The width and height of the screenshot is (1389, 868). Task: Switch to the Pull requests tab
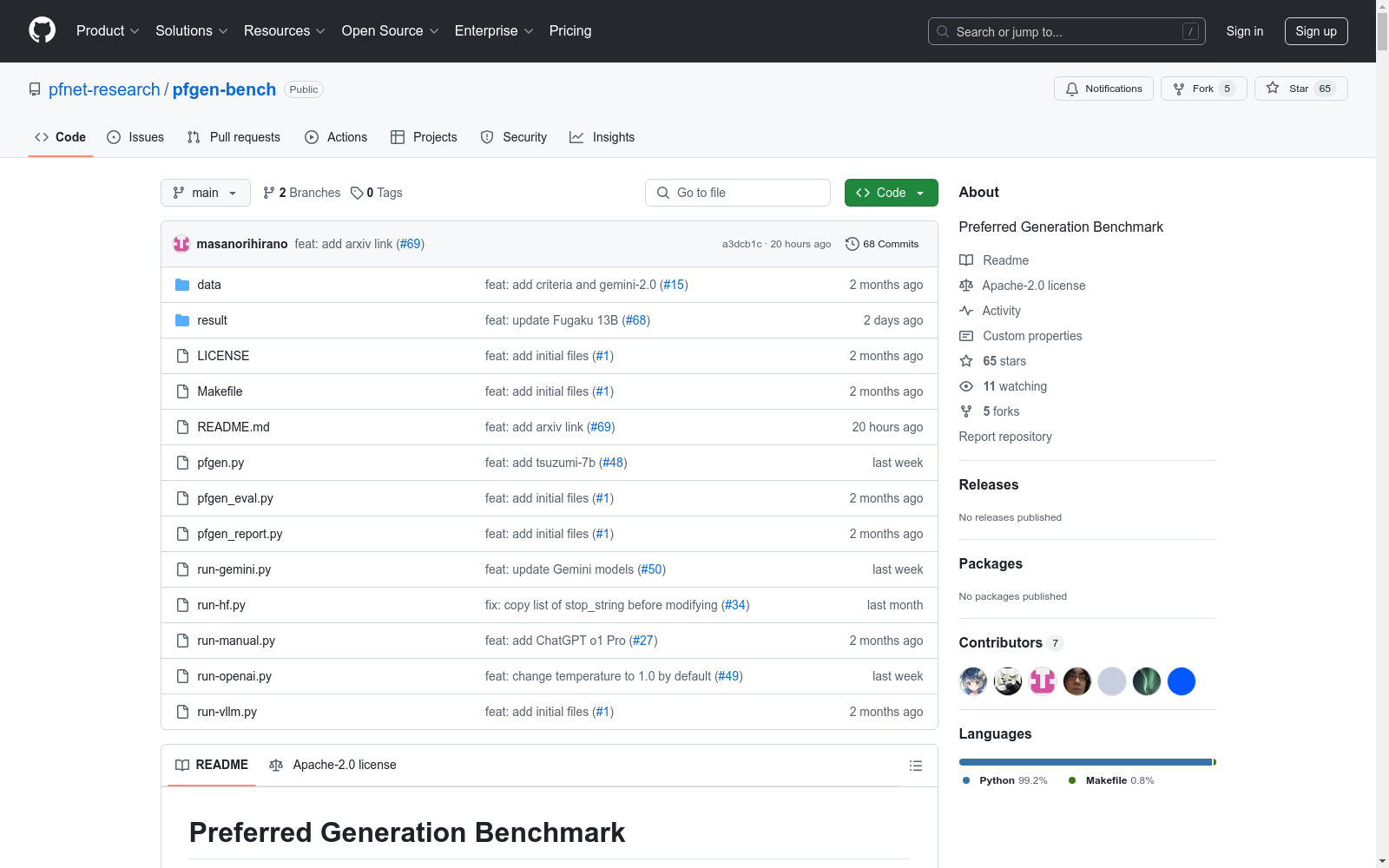pos(234,137)
